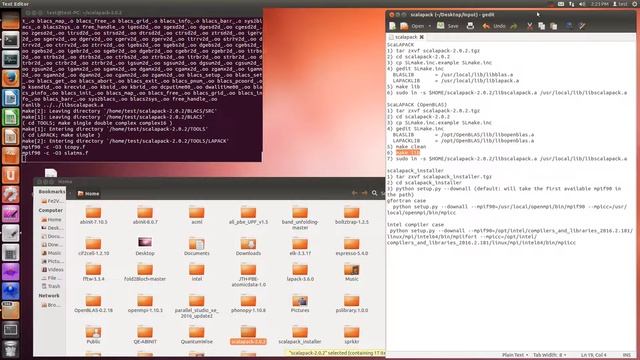
Task: Create a new document in gedit
Action: click(x=392, y=26)
